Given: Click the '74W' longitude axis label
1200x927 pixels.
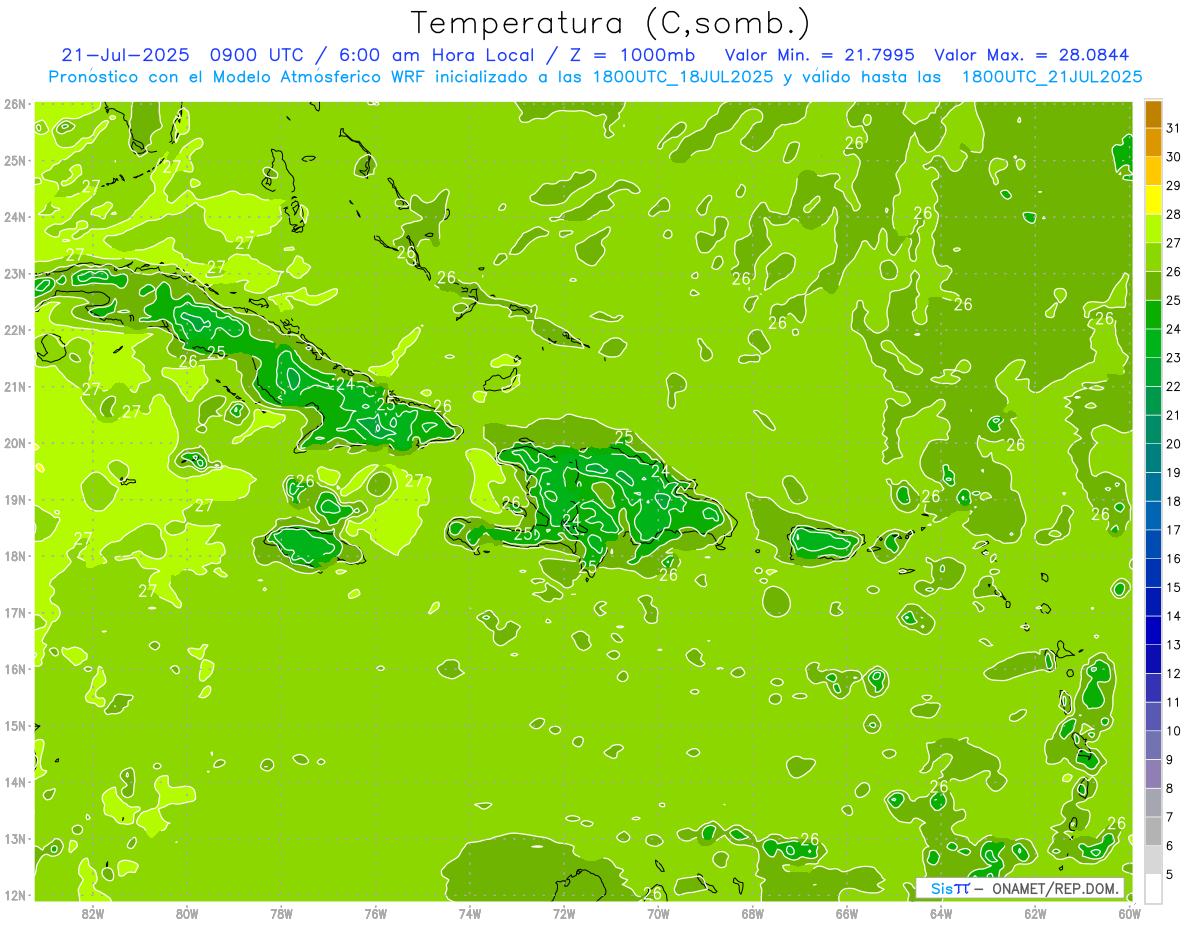Looking at the screenshot, I should tap(470, 912).
